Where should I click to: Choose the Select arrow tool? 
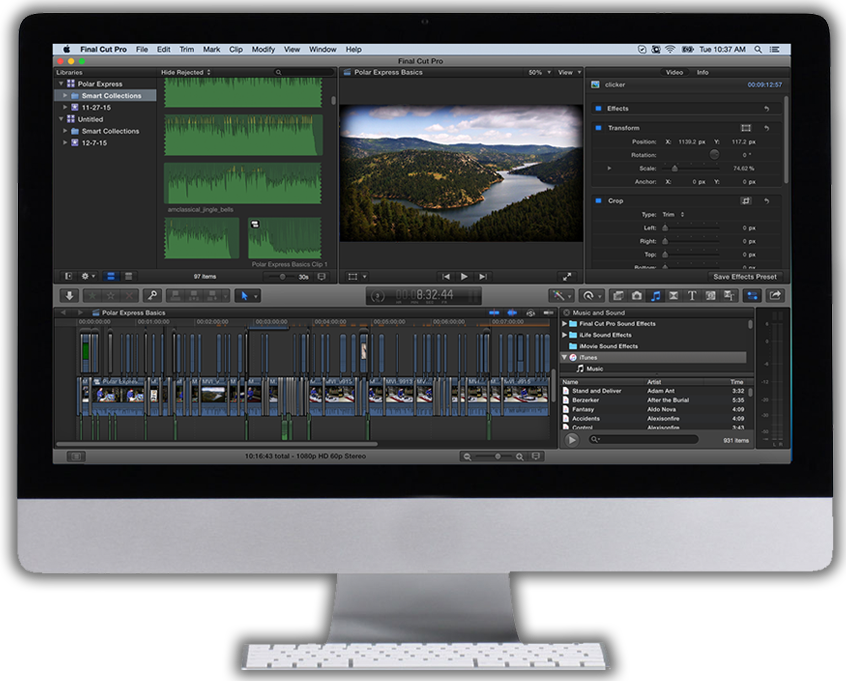(x=244, y=295)
